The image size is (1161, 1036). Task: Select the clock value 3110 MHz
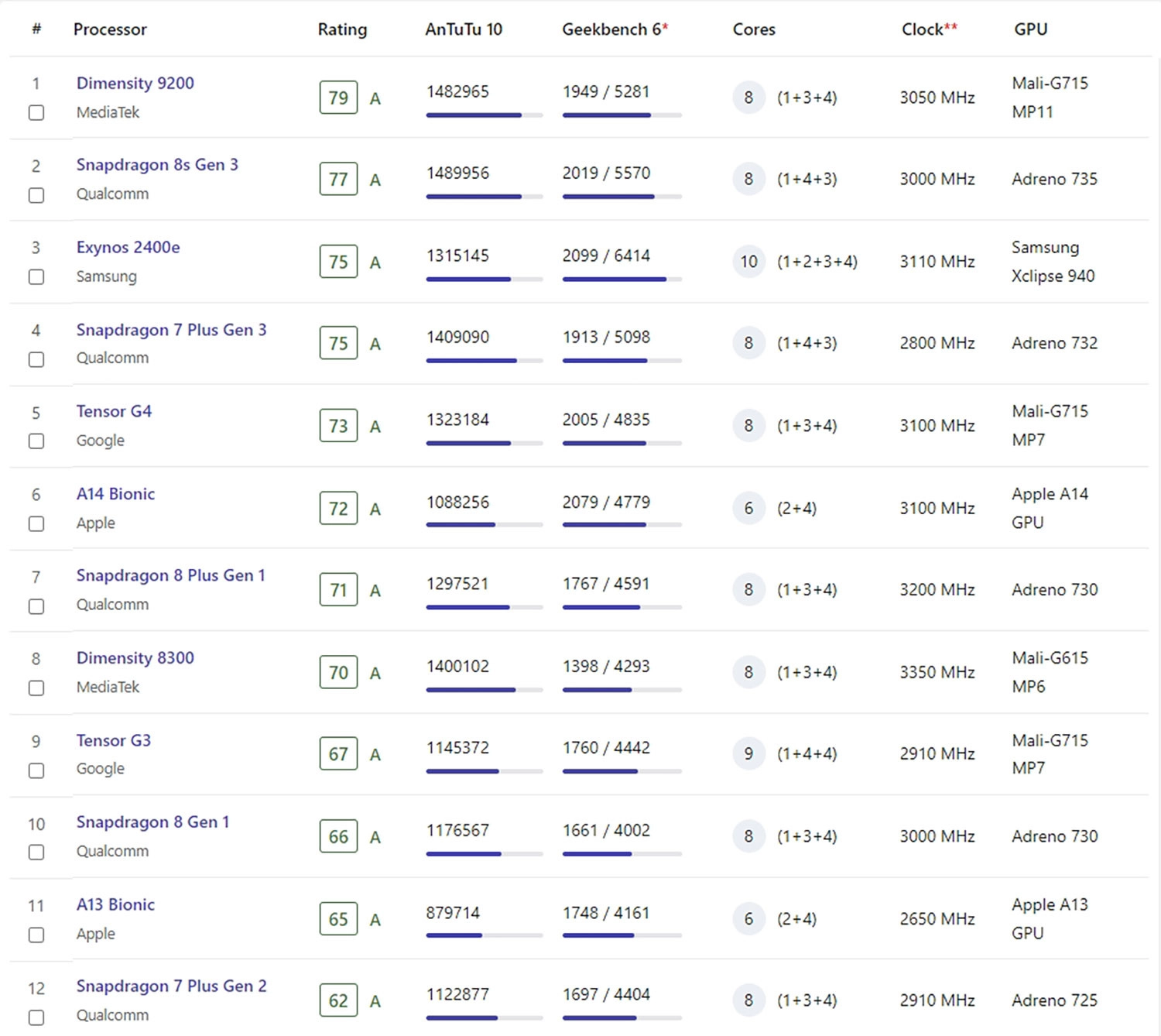pyautogui.click(x=937, y=262)
